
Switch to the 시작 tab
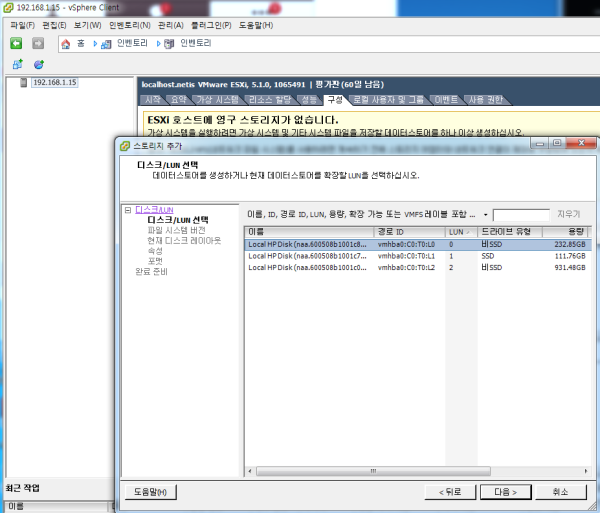tap(153, 100)
